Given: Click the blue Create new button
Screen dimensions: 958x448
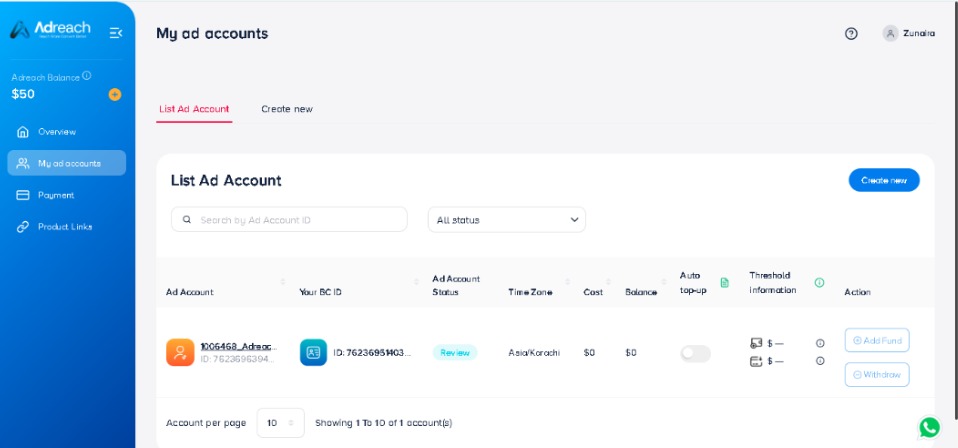Looking at the screenshot, I should pyautogui.click(x=883, y=180).
